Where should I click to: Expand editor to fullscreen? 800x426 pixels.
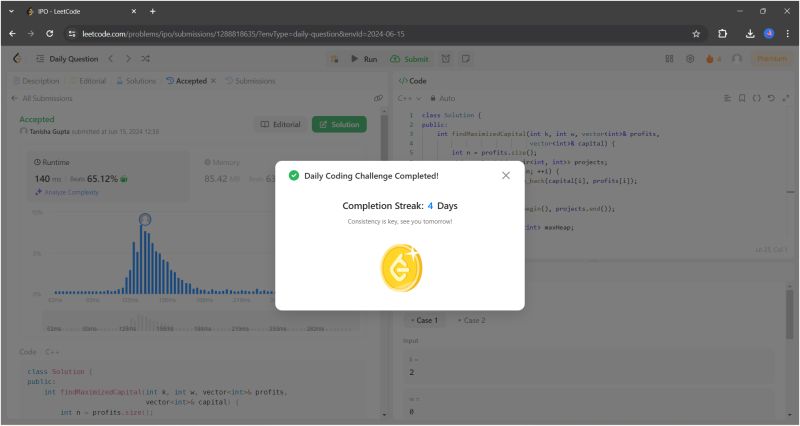pyautogui.click(x=786, y=98)
